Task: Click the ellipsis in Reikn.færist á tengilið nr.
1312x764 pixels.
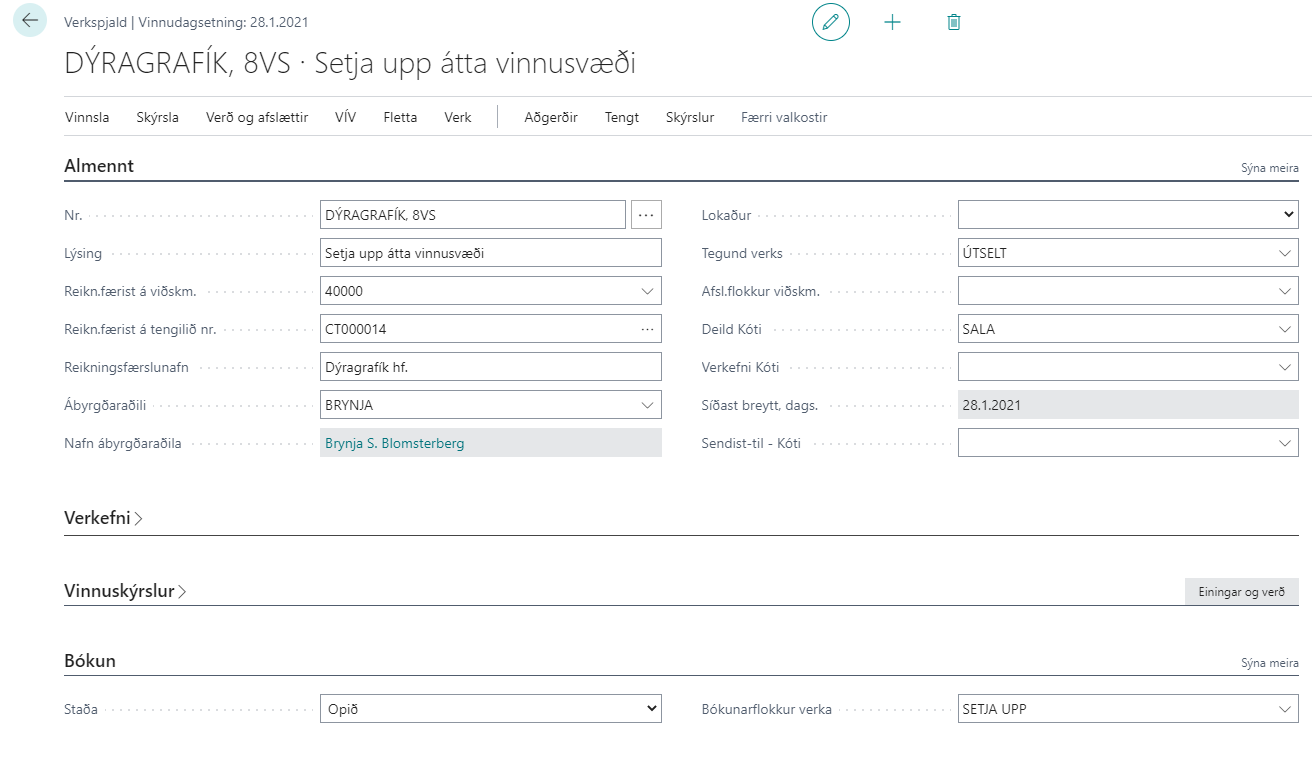Action: coord(647,329)
